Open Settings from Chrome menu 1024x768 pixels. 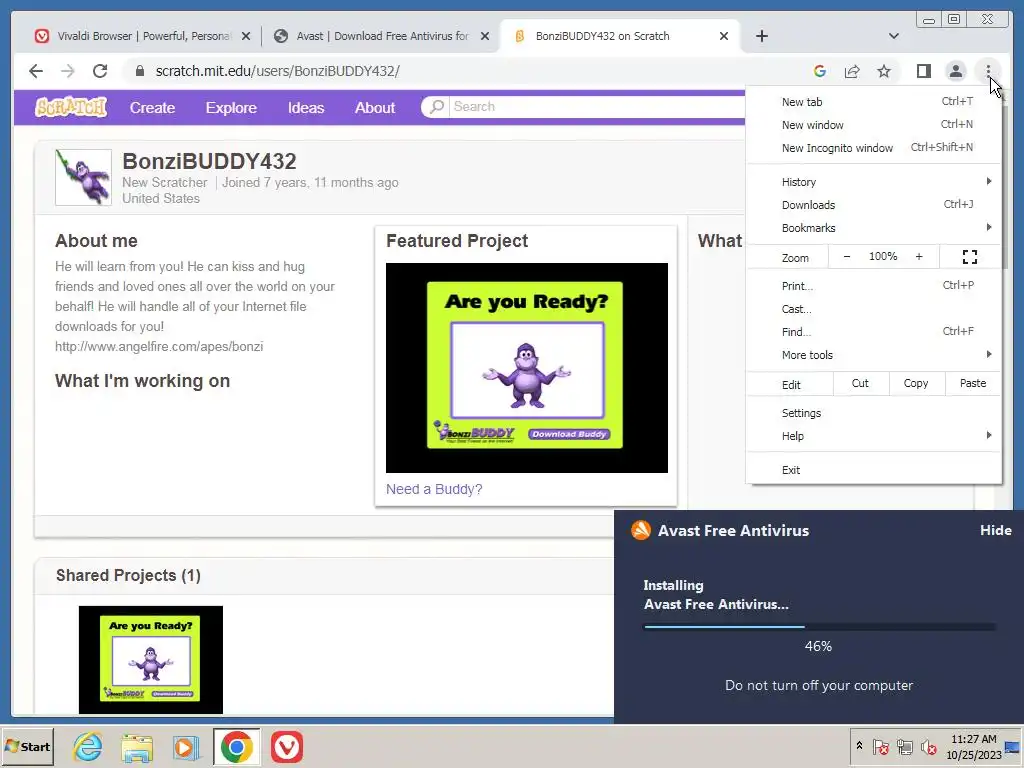(874, 413)
